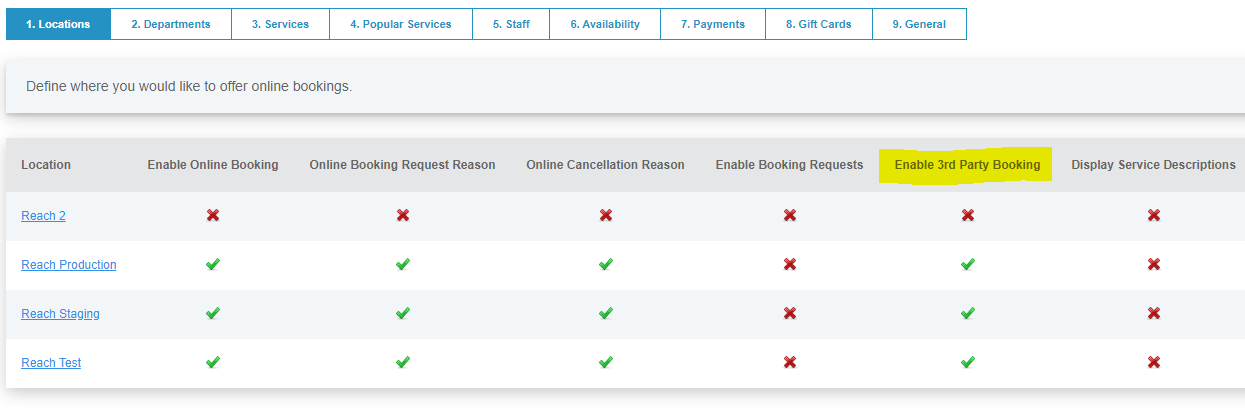The height and width of the screenshot is (408, 1245).
Task: Click the Location column header
Action: coord(46,165)
